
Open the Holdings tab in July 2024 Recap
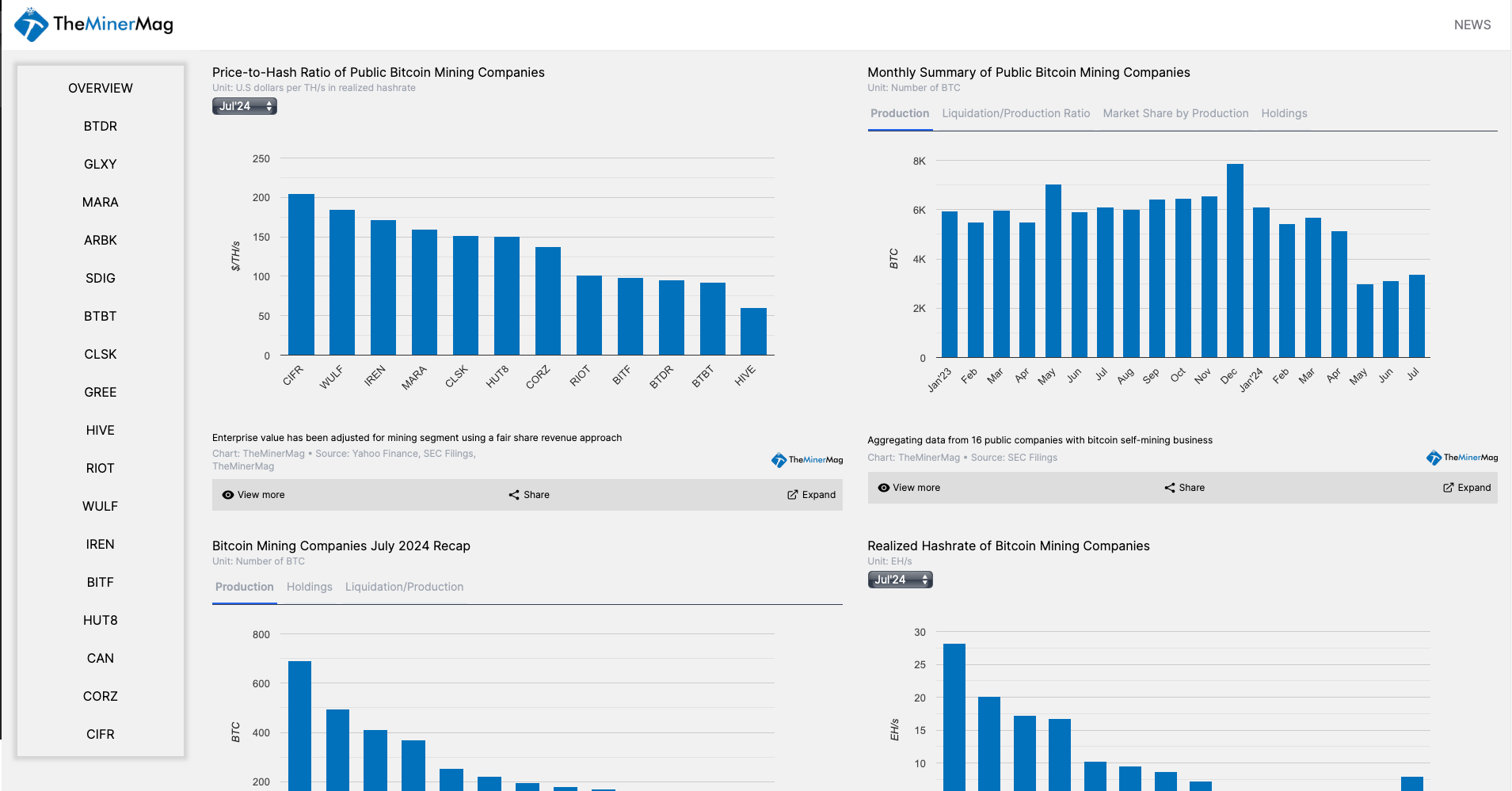309,587
